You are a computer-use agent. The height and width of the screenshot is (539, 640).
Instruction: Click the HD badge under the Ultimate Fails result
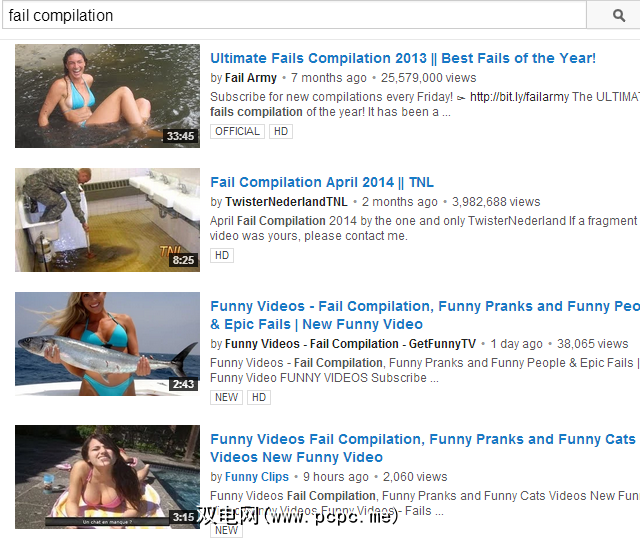pos(281,131)
